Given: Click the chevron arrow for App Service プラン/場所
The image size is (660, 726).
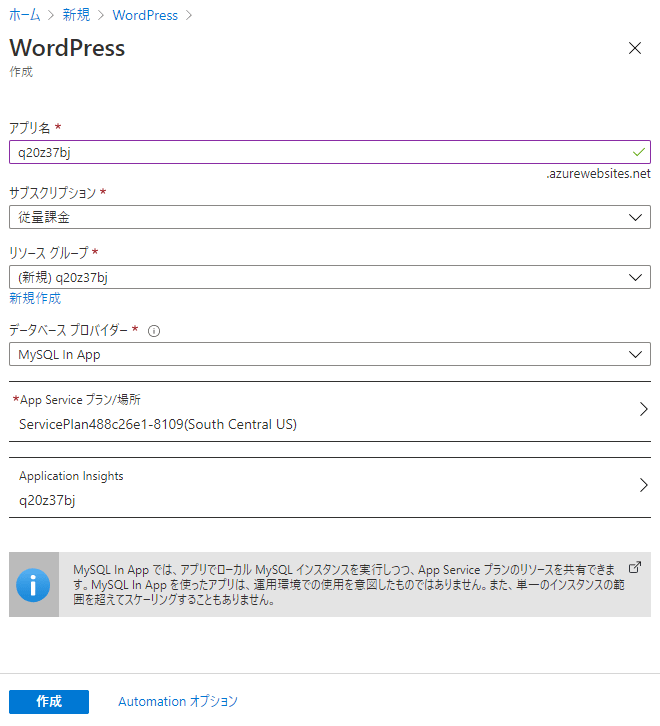Looking at the screenshot, I should tap(643, 409).
